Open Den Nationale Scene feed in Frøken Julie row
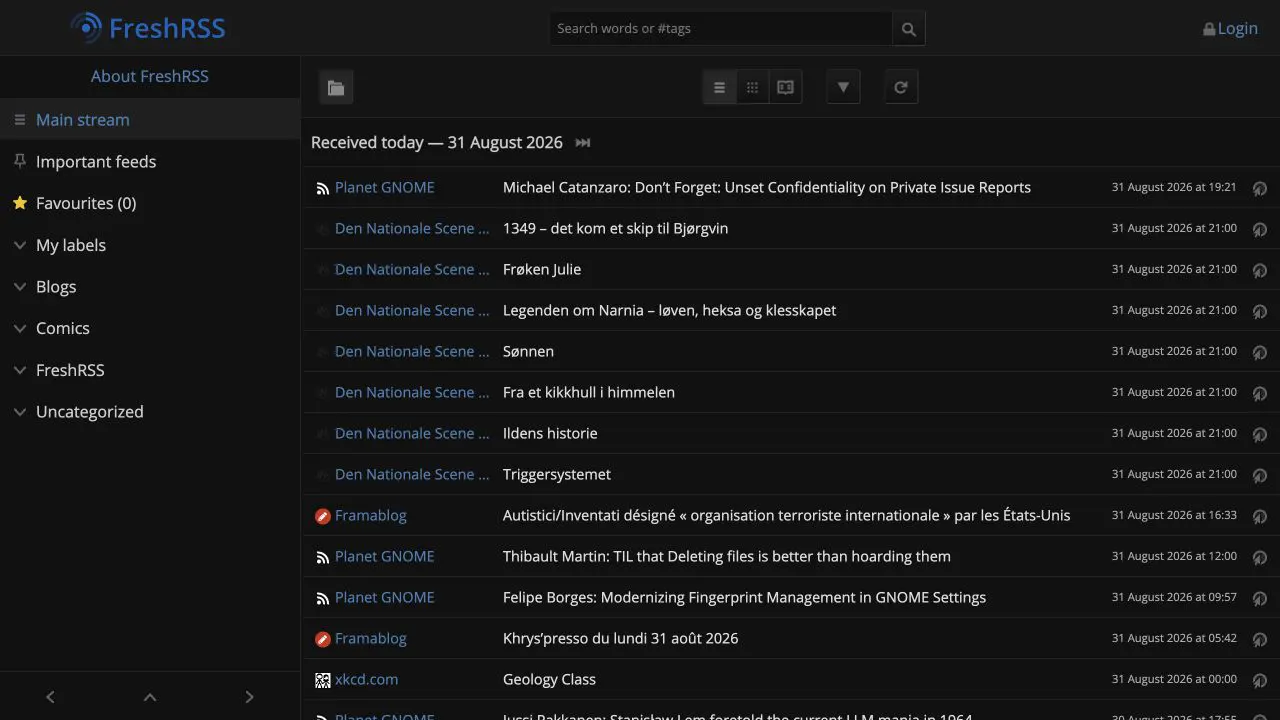Image resolution: width=1280 pixels, height=720 pixels. pos(412,269)
